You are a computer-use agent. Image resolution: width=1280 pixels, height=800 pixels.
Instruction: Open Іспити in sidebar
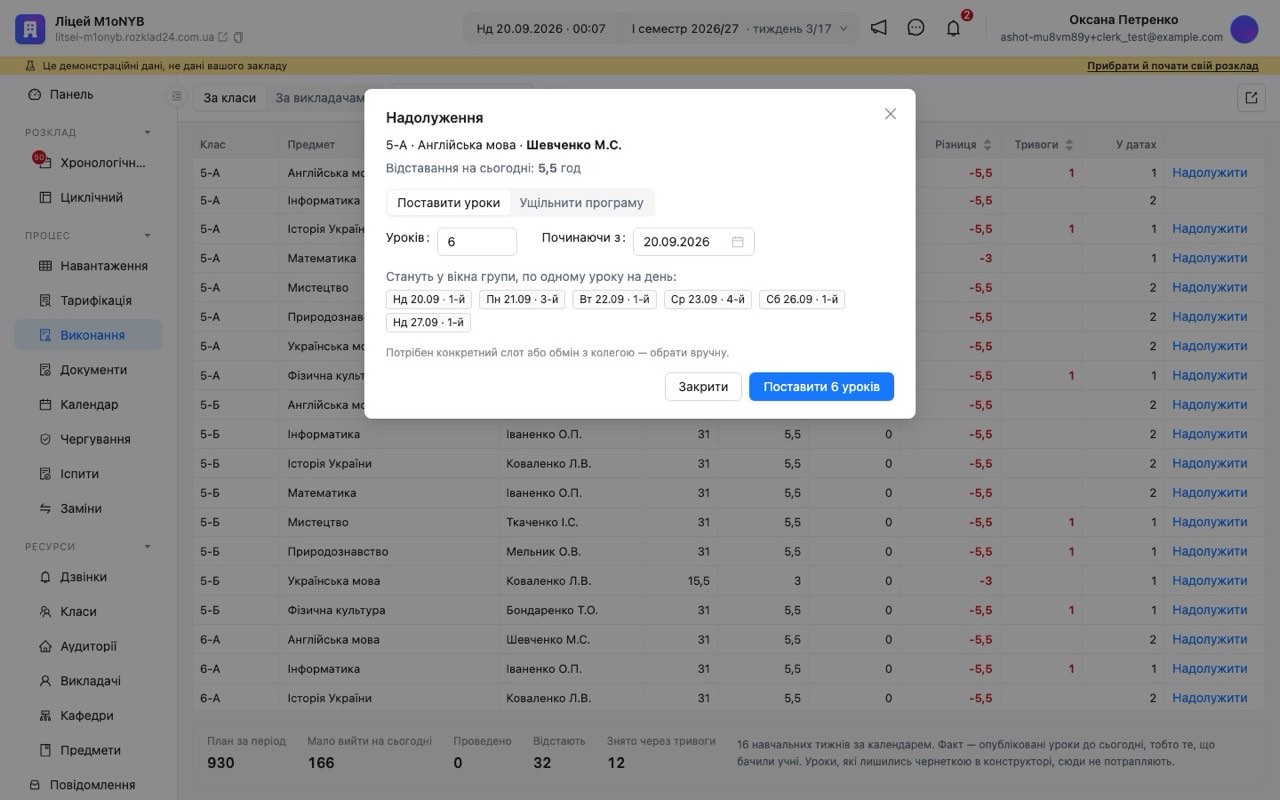coord(88,474)
